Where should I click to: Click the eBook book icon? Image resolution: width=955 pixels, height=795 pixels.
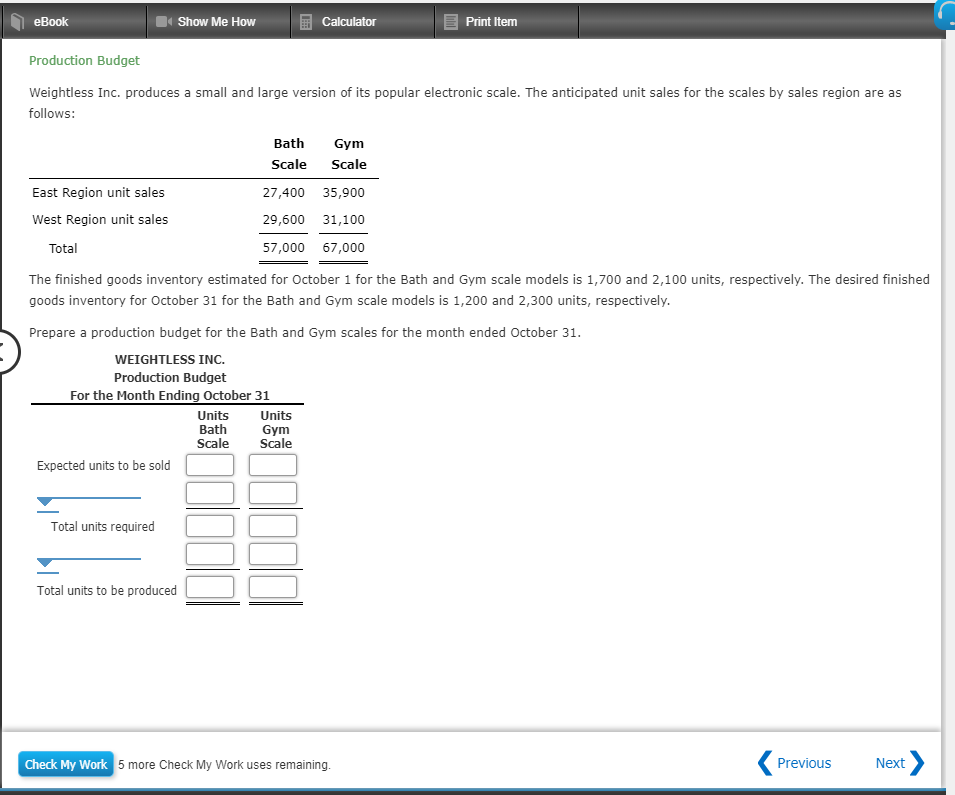coord(18,22)
